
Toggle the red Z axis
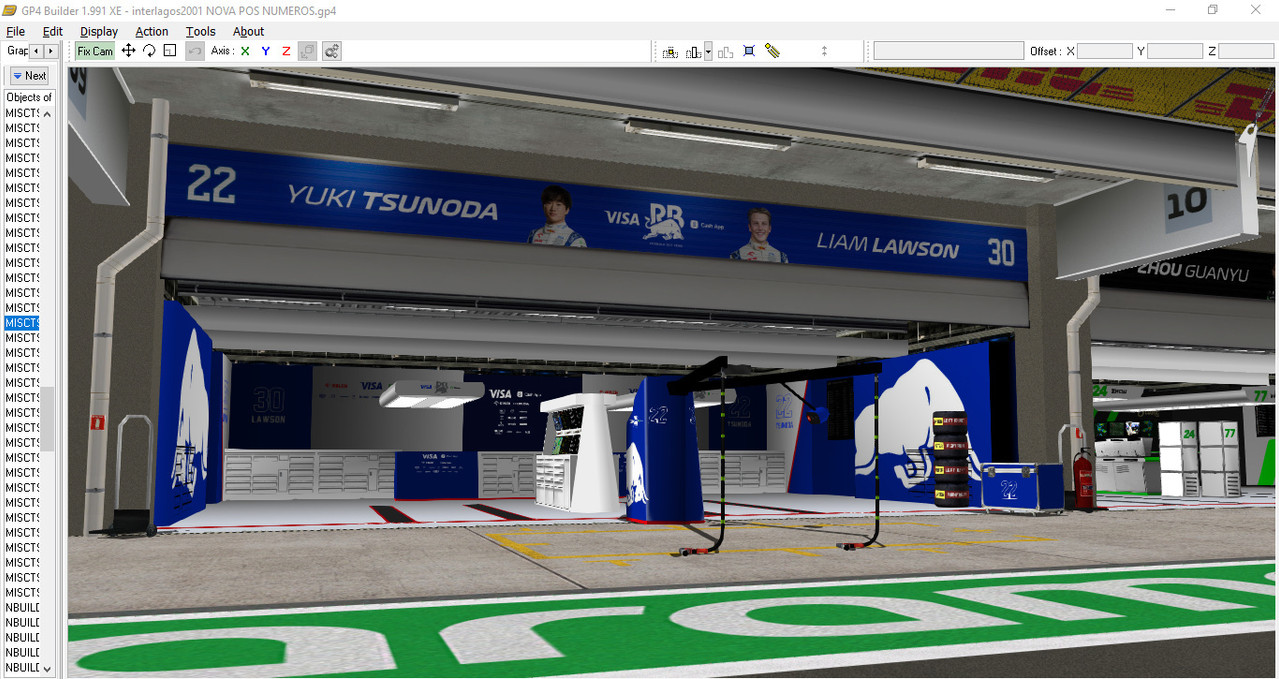point(286,51)
